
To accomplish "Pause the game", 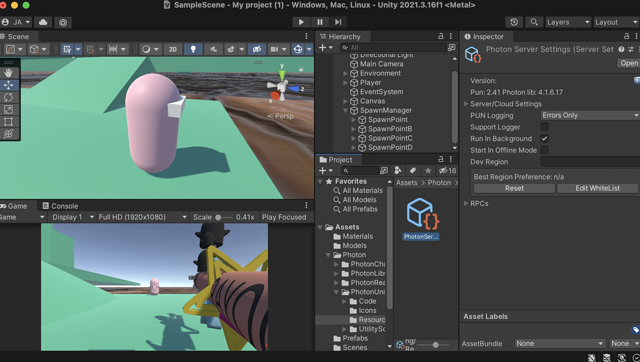I will point(320,22).
